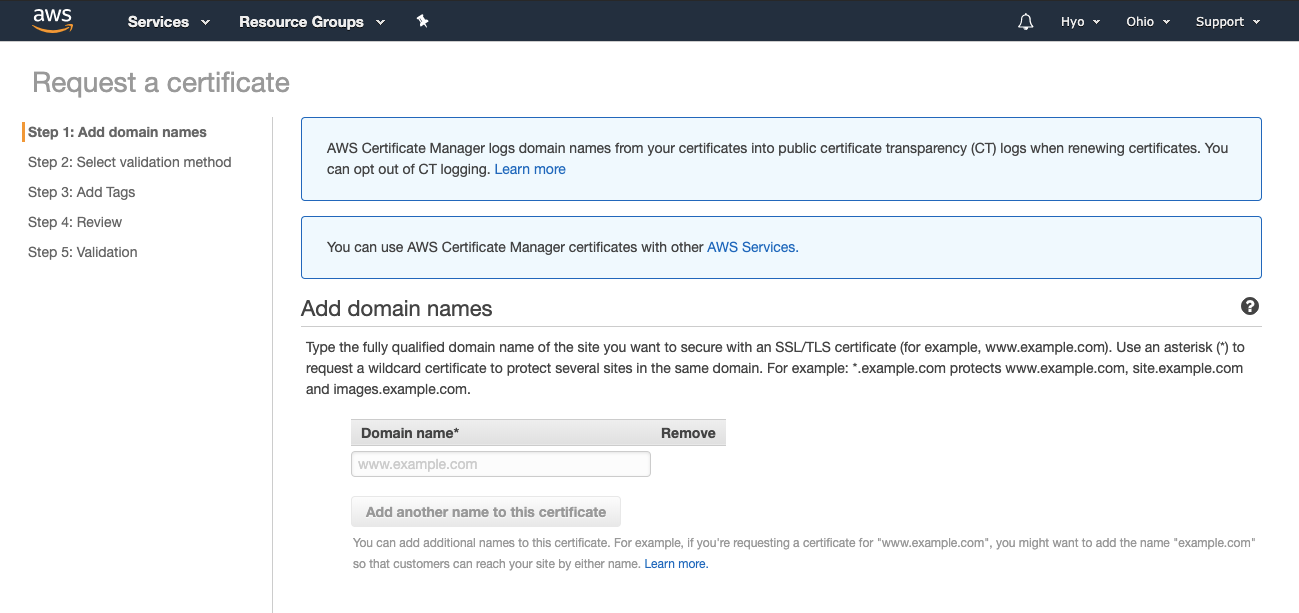Open the Support dropdown

tap(1226, 21)
